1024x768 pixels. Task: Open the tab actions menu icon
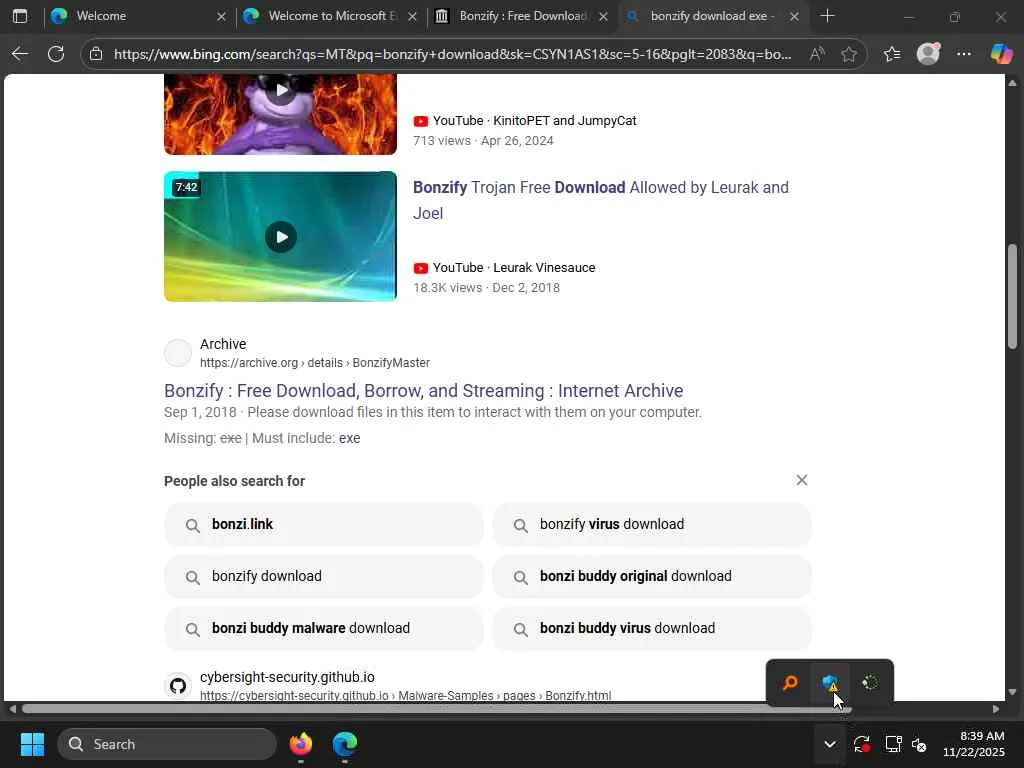point(20,16)
